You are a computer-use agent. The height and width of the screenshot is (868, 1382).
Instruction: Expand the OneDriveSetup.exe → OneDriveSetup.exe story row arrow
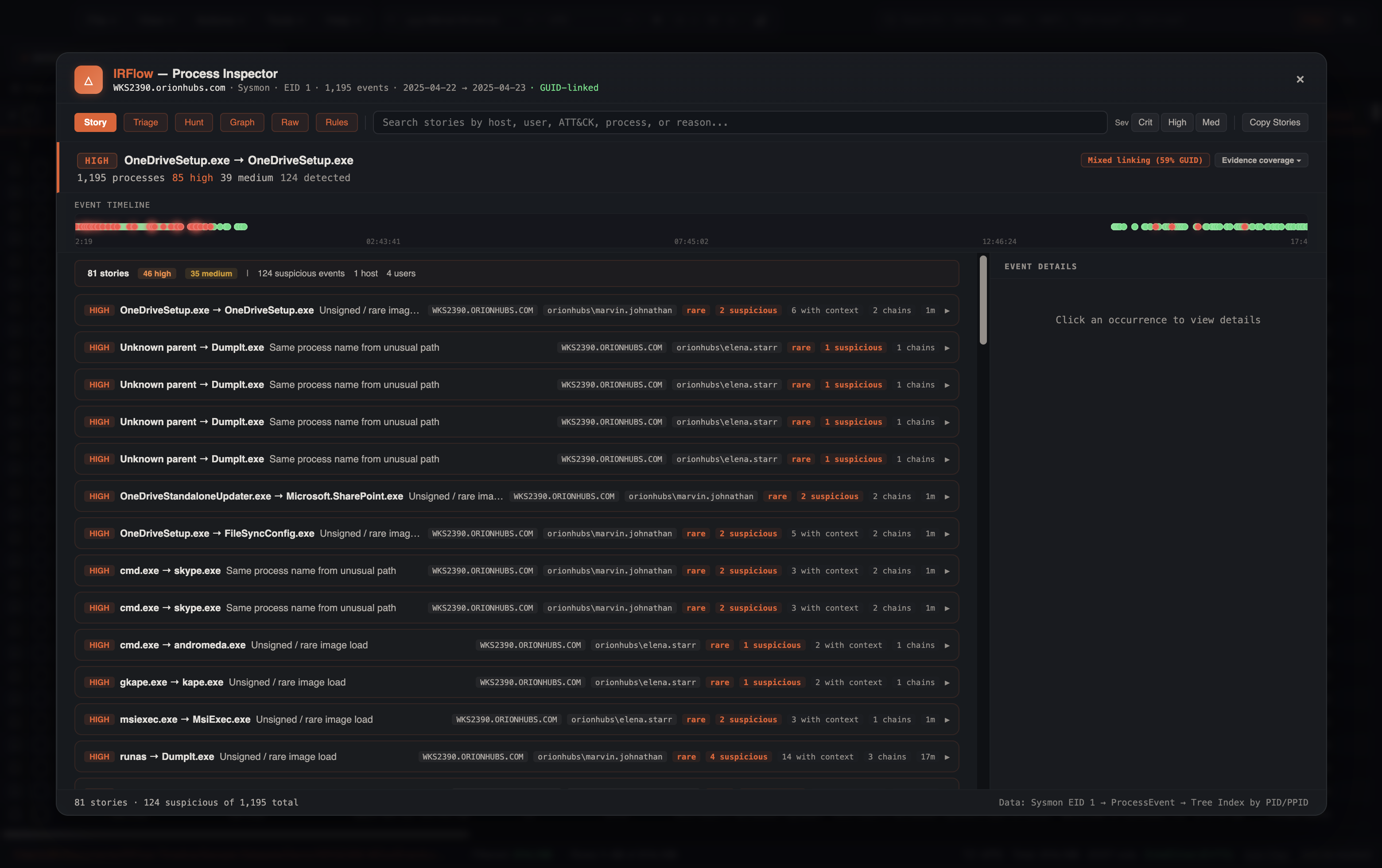(x=947, y=310)
